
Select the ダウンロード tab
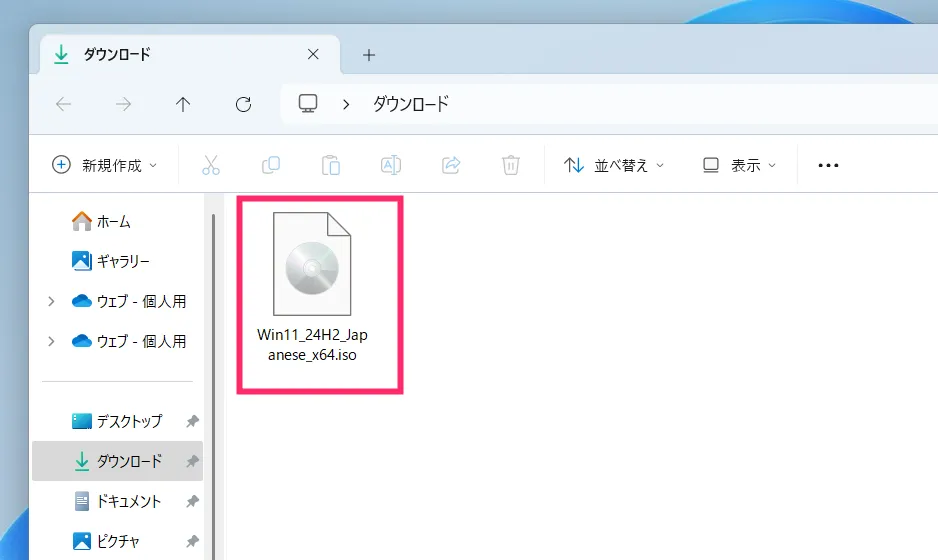(x=190, y=54)
